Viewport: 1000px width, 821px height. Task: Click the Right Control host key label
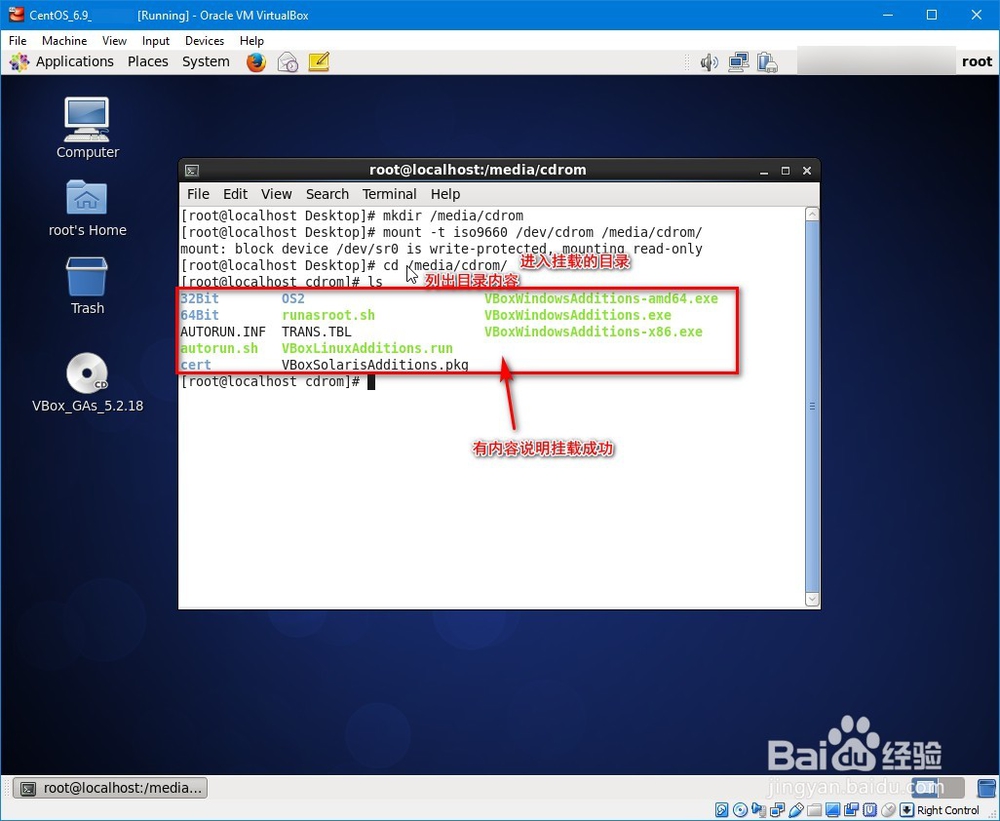(948, 810)
